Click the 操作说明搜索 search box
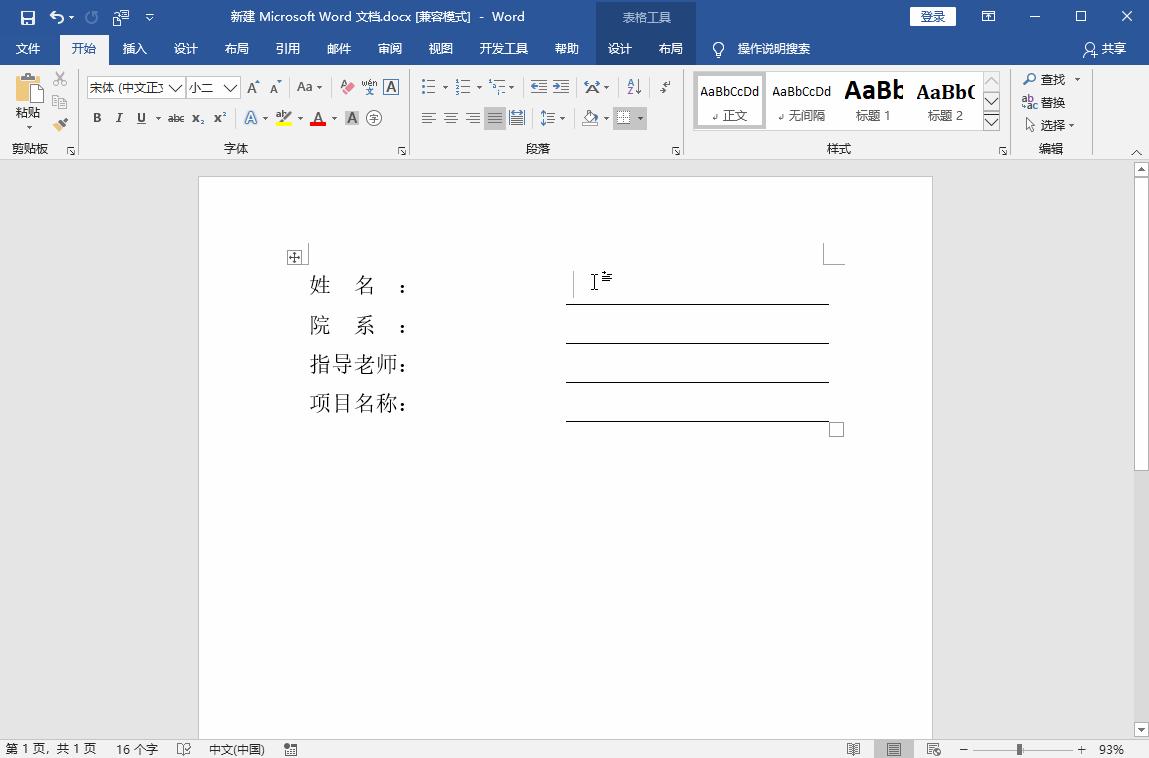Viewport: 1149px width, 758px height. tap(773, 49)
